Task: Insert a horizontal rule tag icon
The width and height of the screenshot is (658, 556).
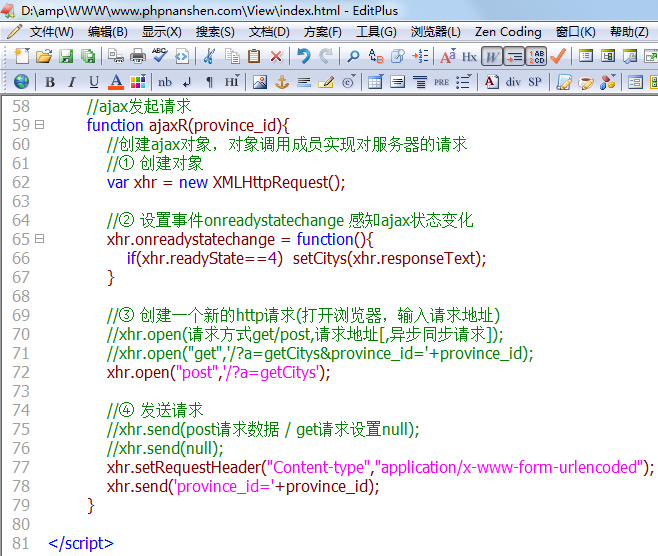Action: click(x=304, y=82)
